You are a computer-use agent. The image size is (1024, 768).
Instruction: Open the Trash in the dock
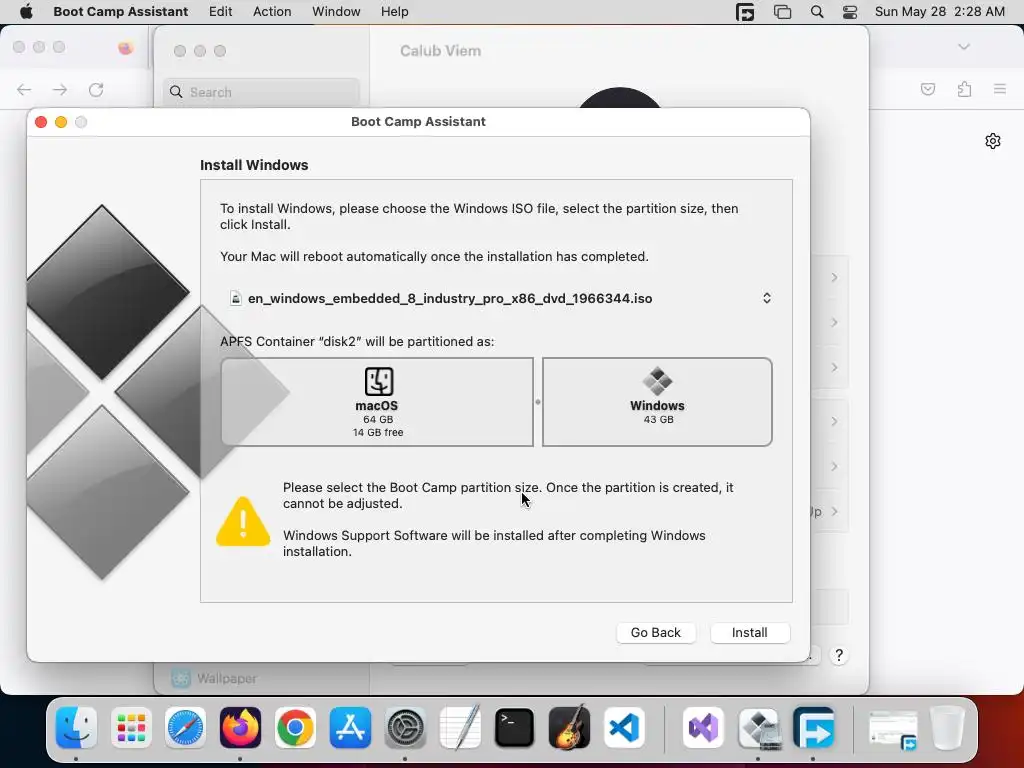tap(947, 728)
